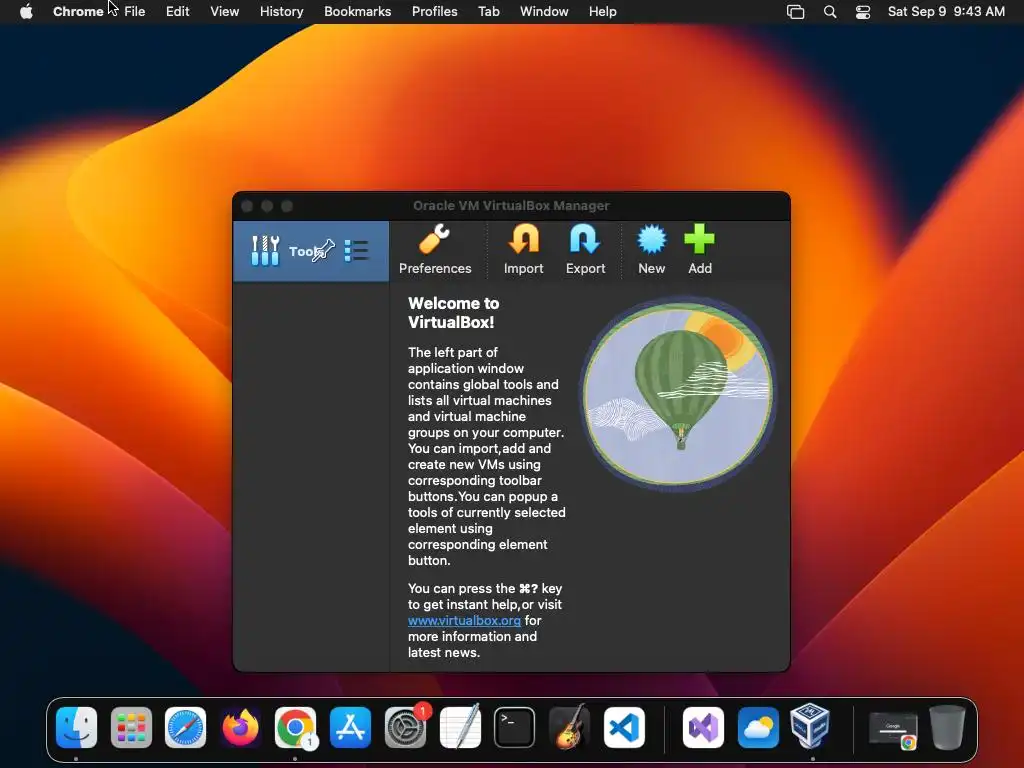The image size is (1024, 768).
Task: Minimize the VirtualBox Manager window
Action: click(x=267, y=206)
